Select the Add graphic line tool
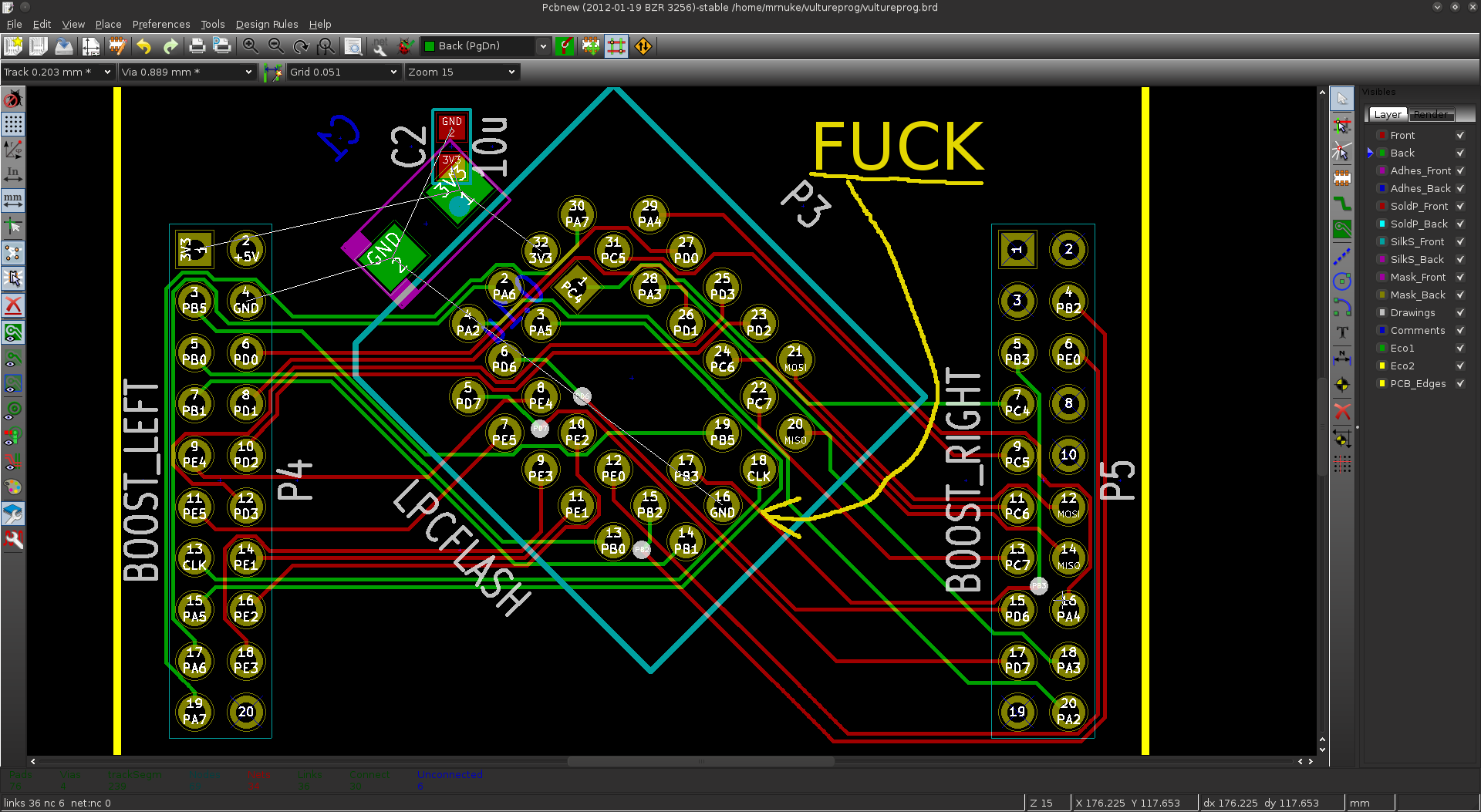 tap(1342, 255)
